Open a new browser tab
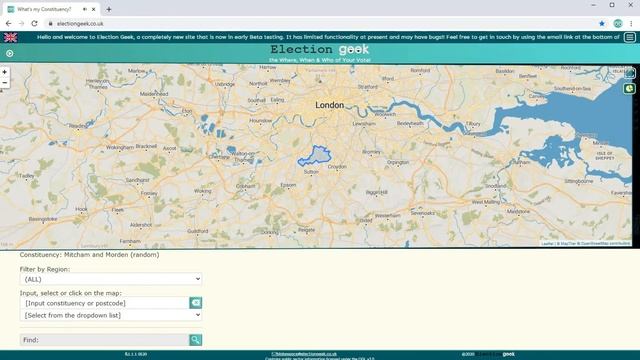The width and height of the screenshot is (640, 360). pos(109,9)
